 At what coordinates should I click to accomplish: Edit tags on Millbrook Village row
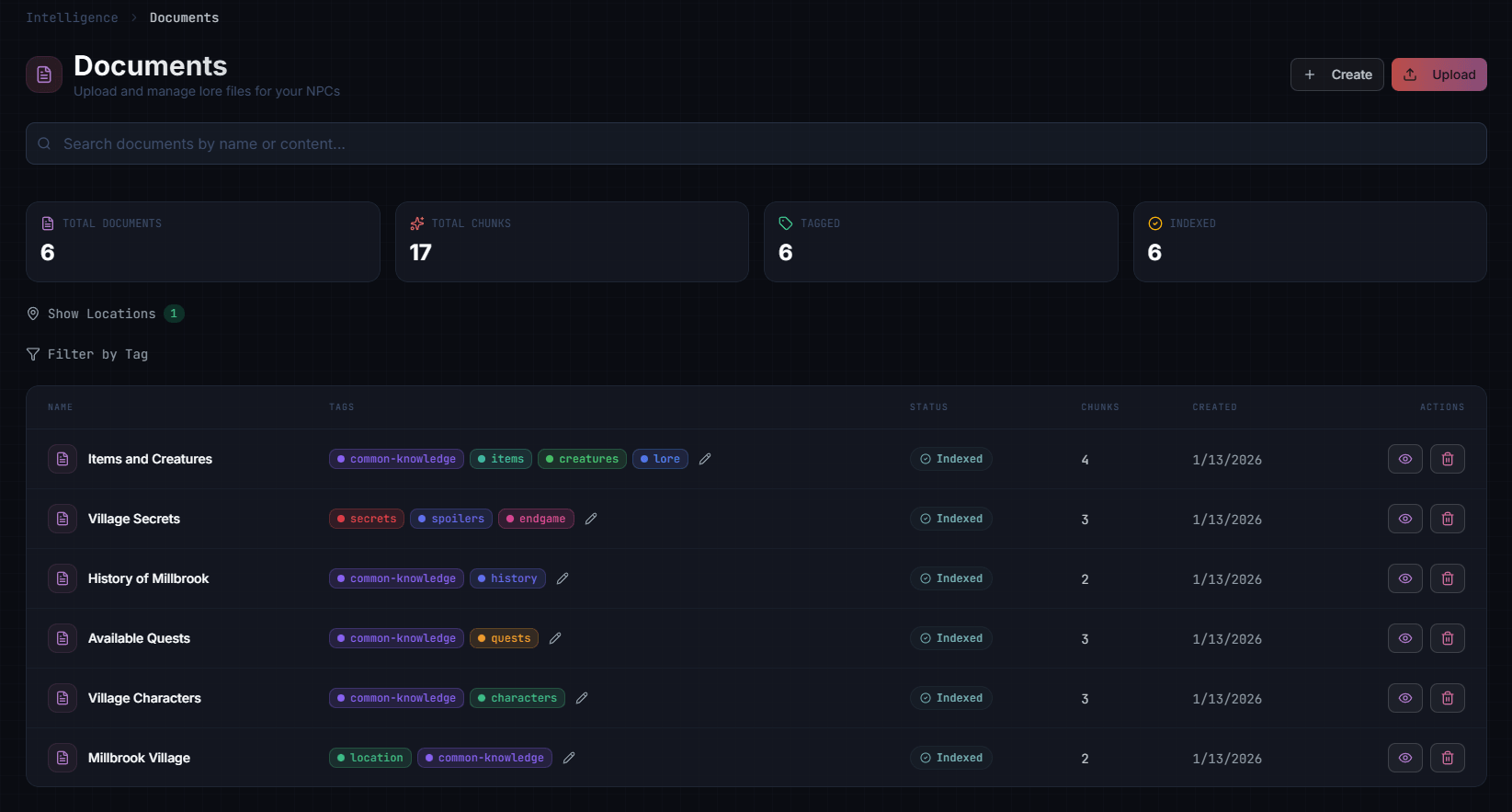pyautogui.click(x=569, y=758)
